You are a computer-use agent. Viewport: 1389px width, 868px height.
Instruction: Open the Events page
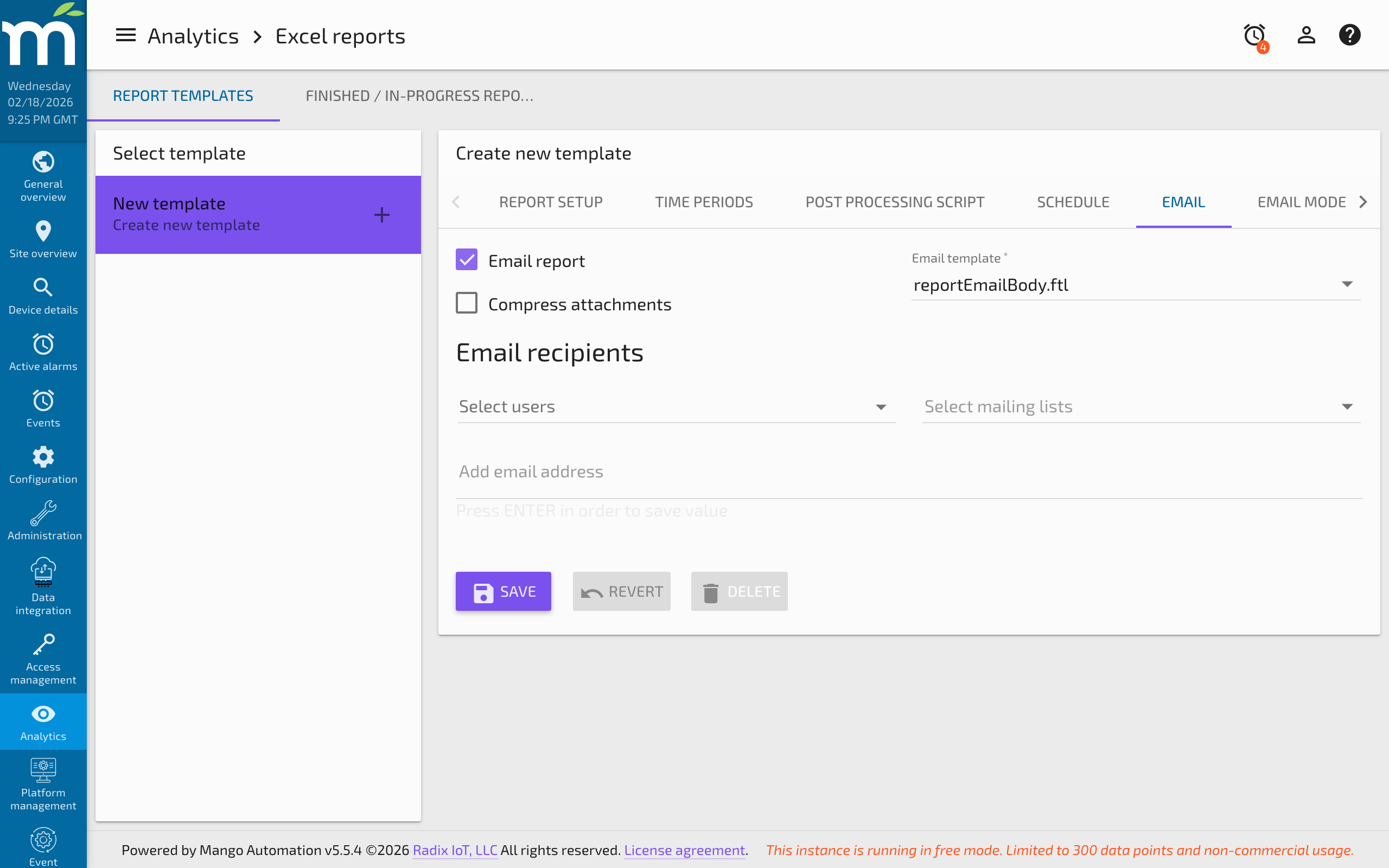coord(43,407)
